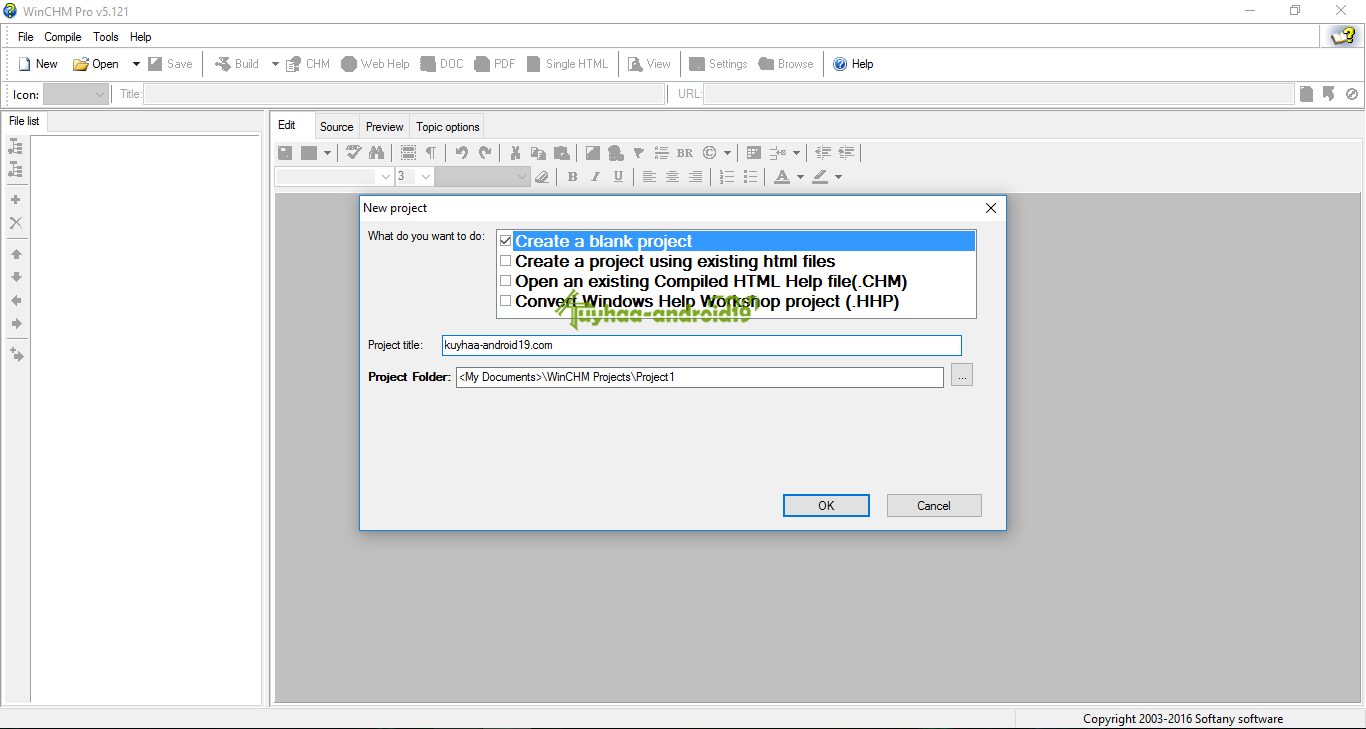Click the Insert table icon
The width and height of the screenshot is (1366, 729).
[754, 153]
